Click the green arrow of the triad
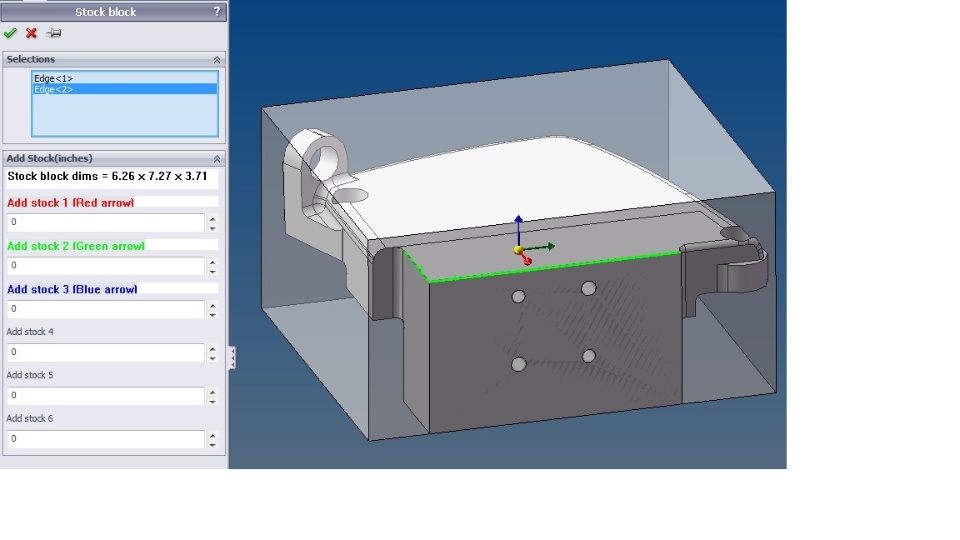Screen dimensions: 960x540 540,247
